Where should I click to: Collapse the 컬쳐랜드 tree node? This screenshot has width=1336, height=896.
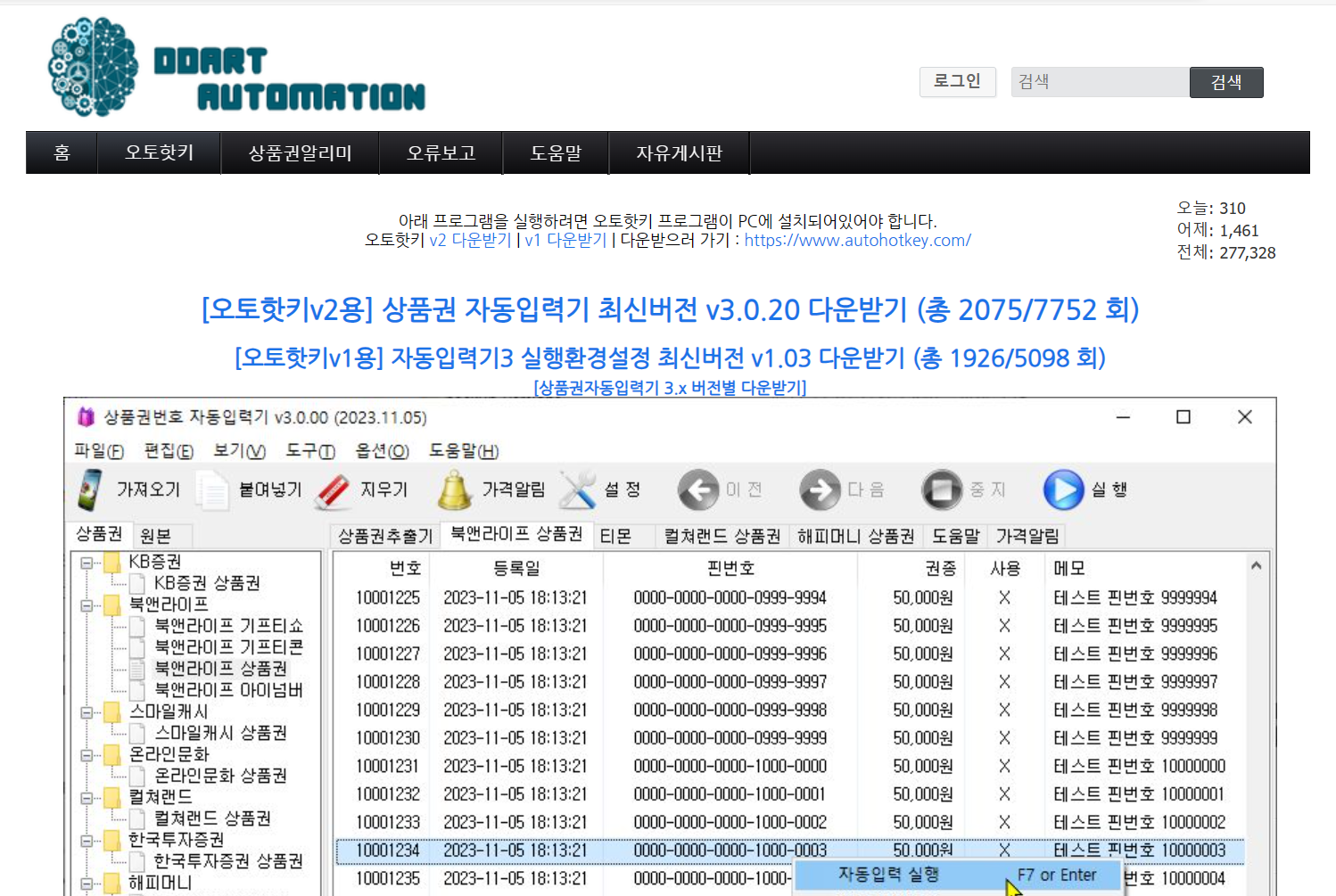pyautogui.click(x=87, y=798)
